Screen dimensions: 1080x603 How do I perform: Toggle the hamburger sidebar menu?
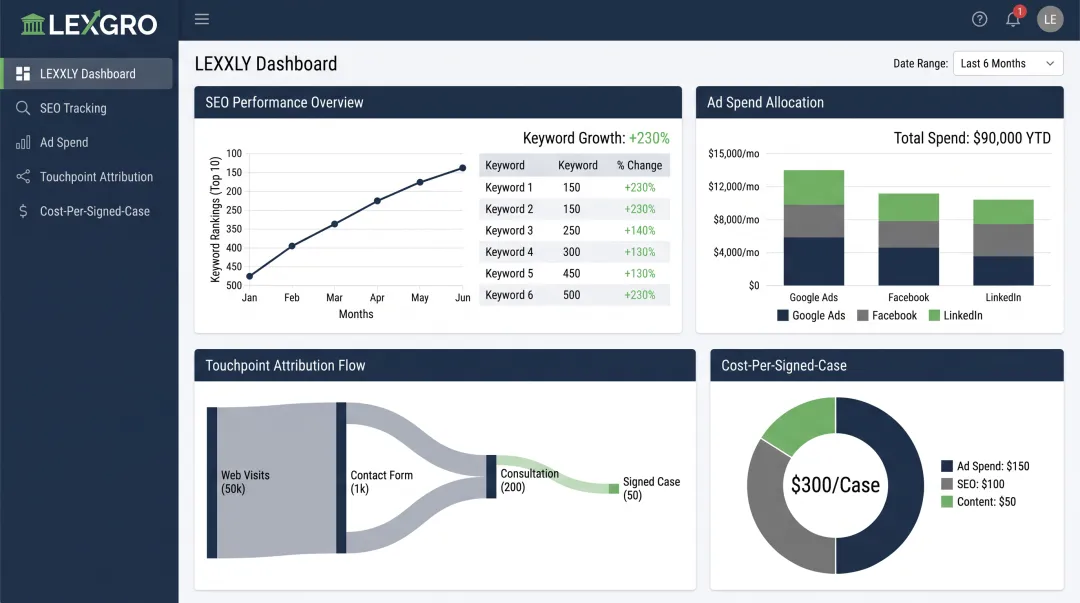click(x=202, y=19)
